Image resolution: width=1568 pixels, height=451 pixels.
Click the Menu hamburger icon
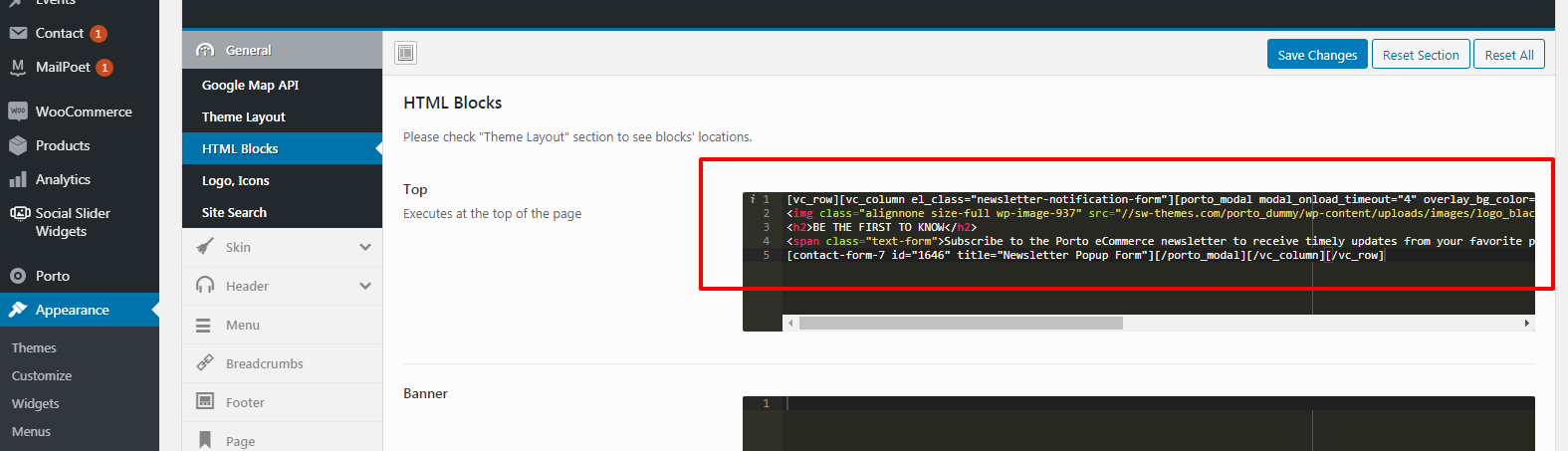click(x=204, y=325)
